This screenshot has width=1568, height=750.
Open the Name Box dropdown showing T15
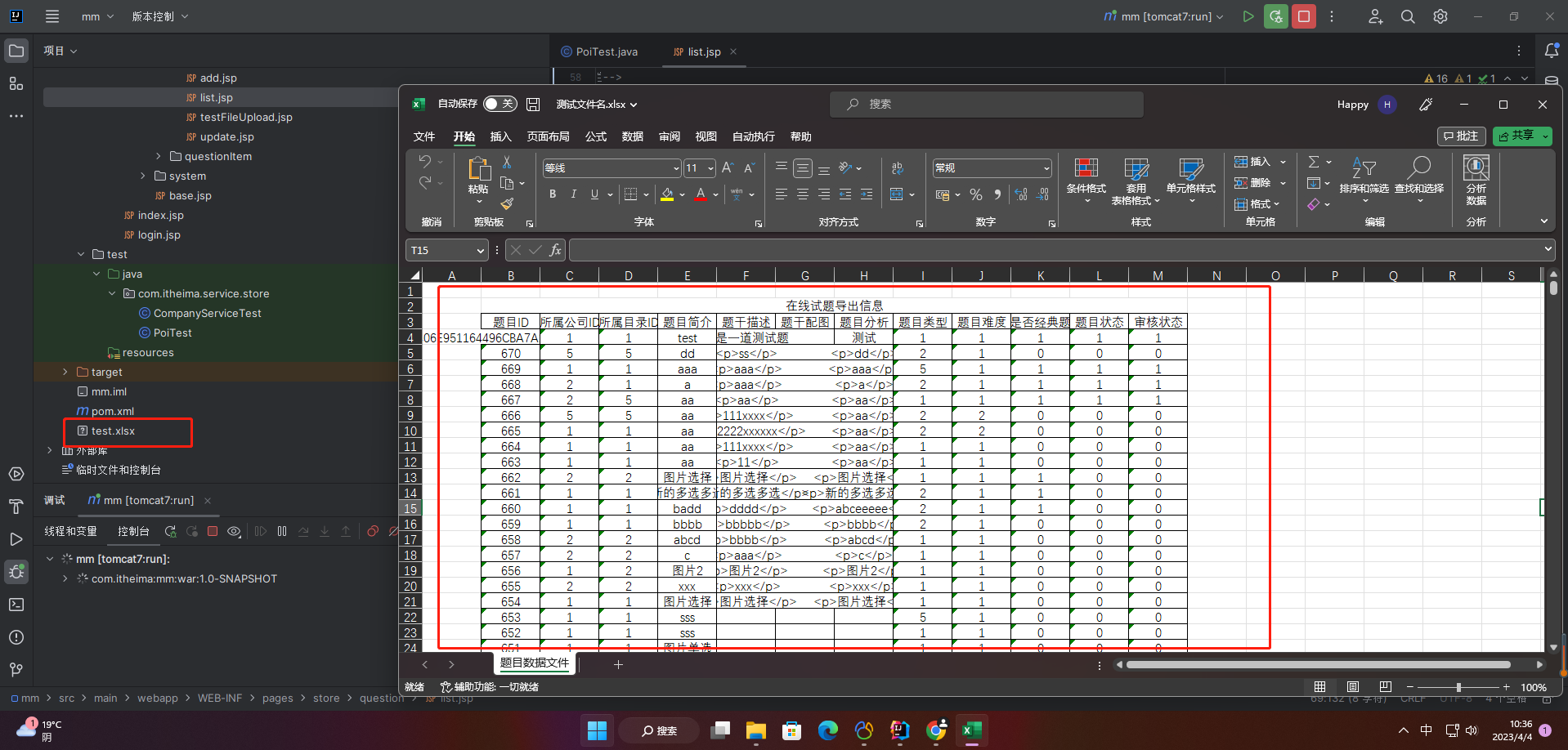(480, 250)
